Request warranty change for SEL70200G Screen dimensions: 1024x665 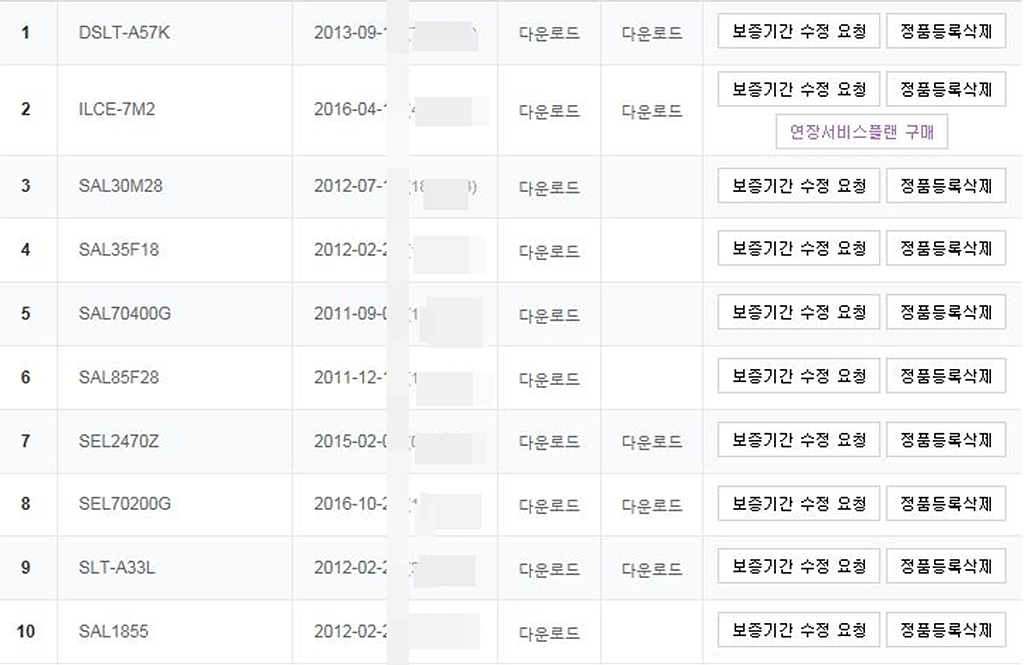coord(798,503)
